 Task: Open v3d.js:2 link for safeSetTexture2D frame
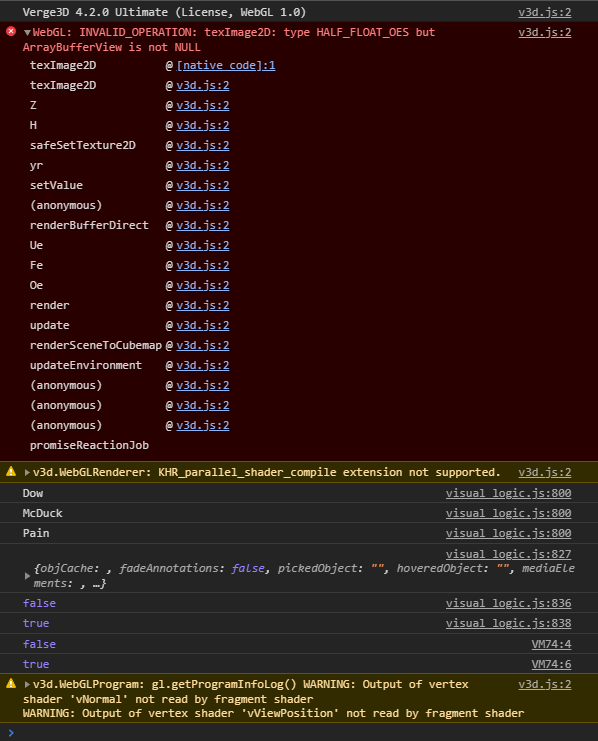coord(203,145)
